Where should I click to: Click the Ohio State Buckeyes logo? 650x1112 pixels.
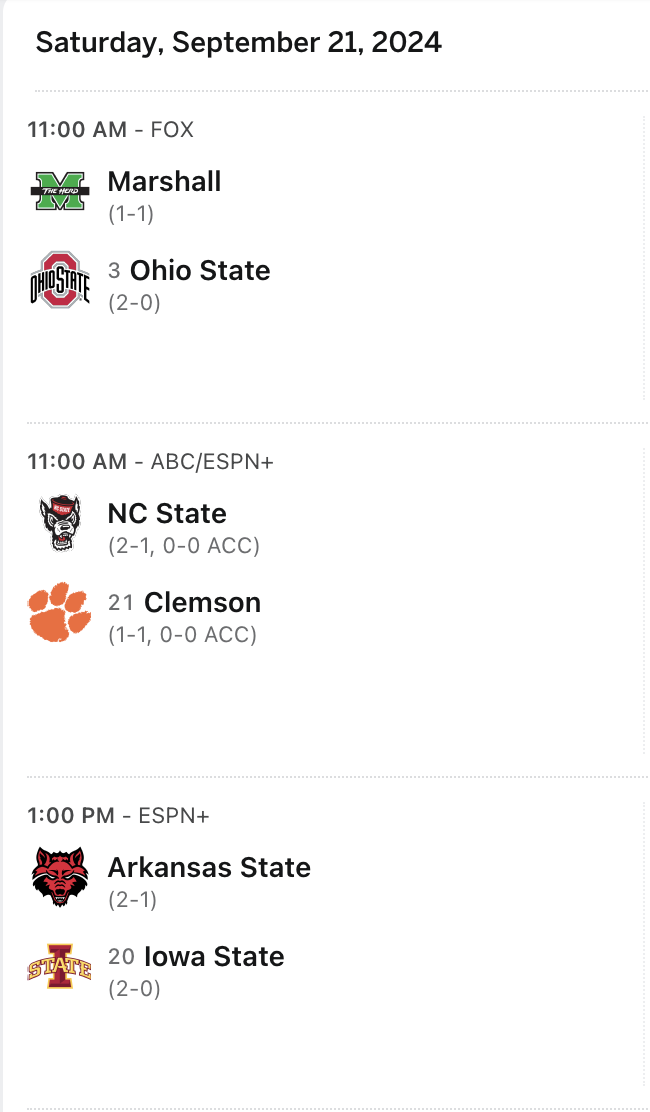pos(60,280)
